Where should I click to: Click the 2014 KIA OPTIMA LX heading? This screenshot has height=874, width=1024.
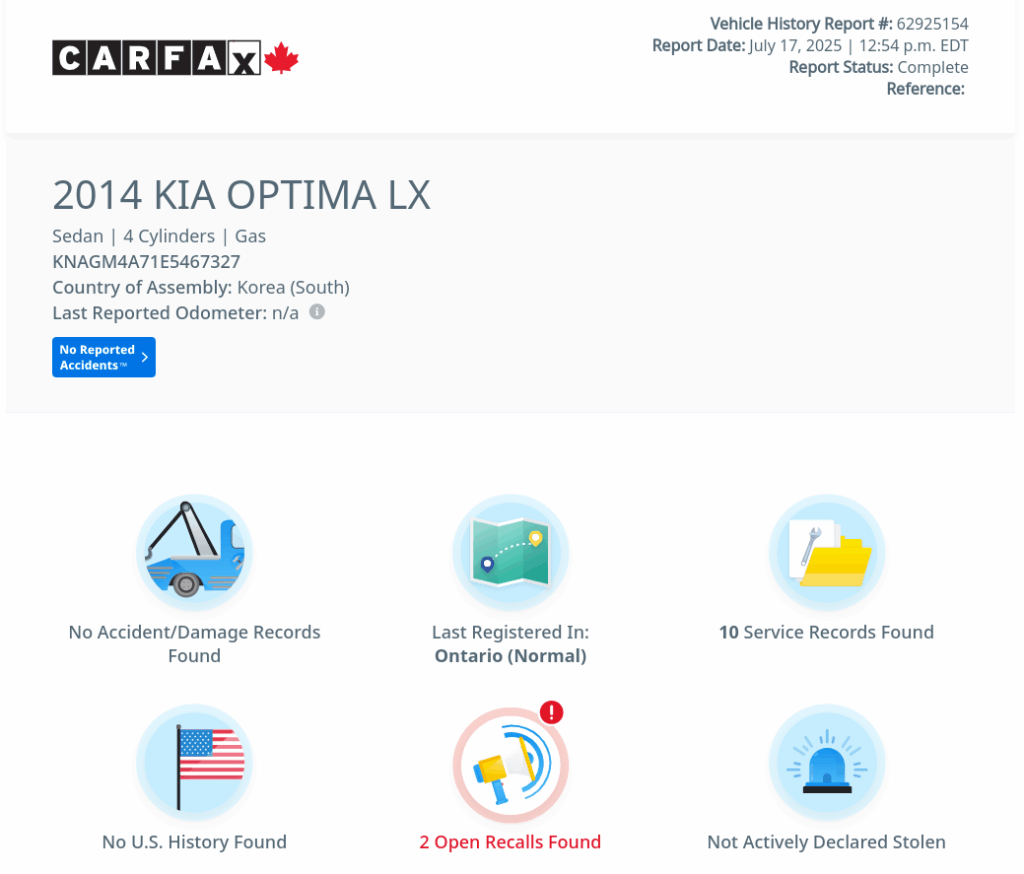(241, 195)
